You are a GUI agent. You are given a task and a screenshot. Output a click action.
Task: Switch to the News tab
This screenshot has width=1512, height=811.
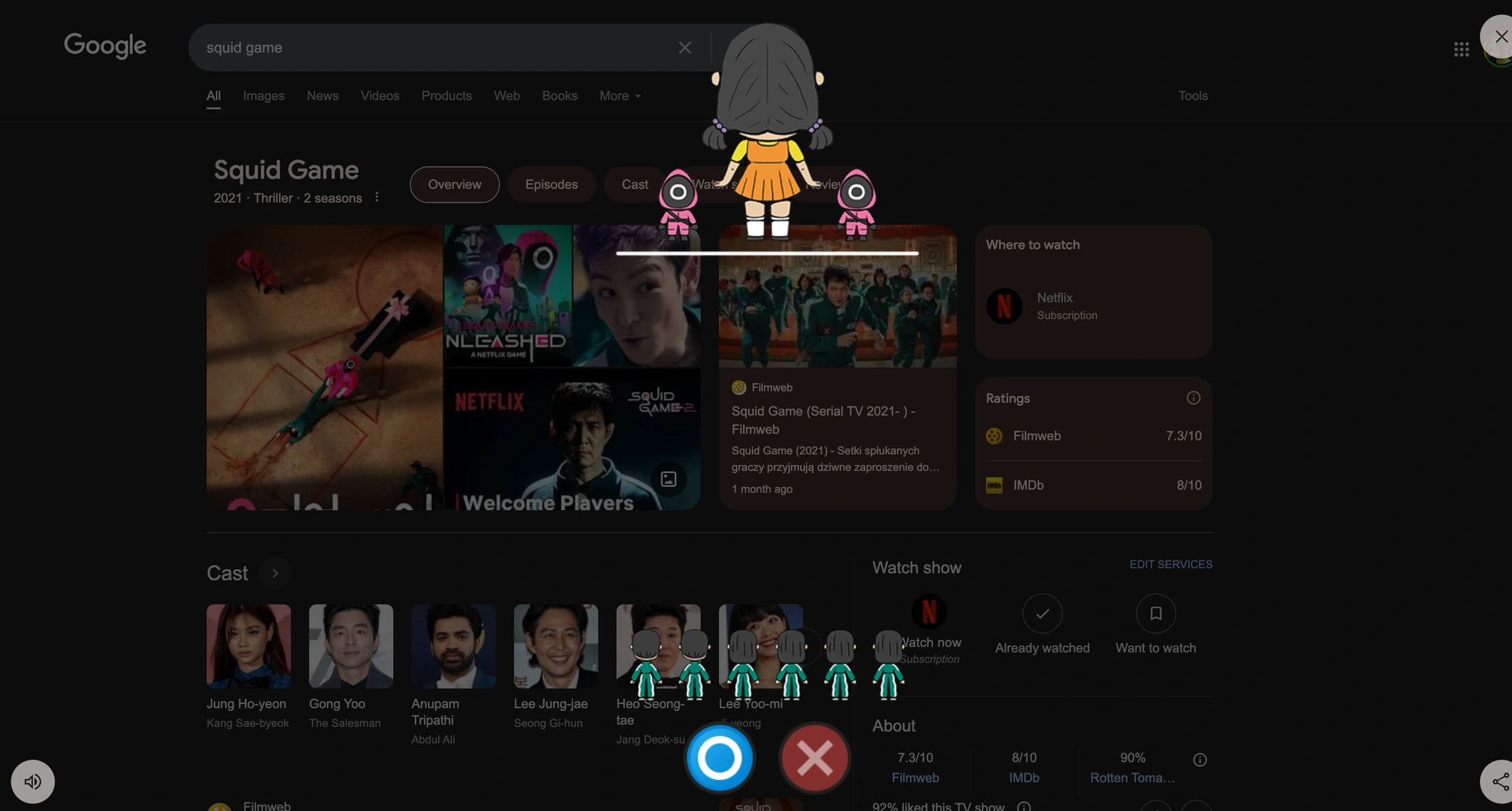[x=323, y=96]
